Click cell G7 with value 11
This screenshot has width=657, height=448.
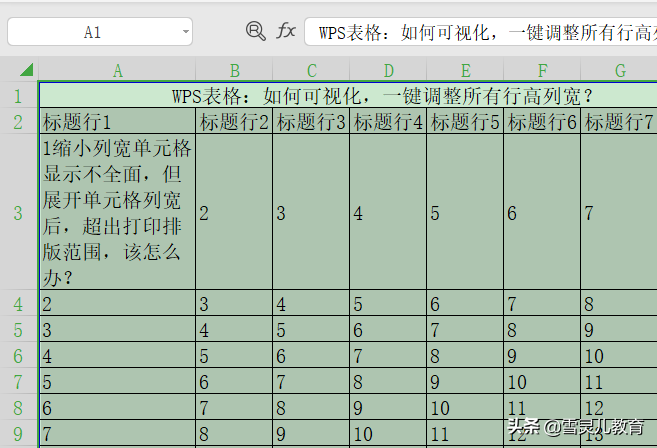(619, 381)
